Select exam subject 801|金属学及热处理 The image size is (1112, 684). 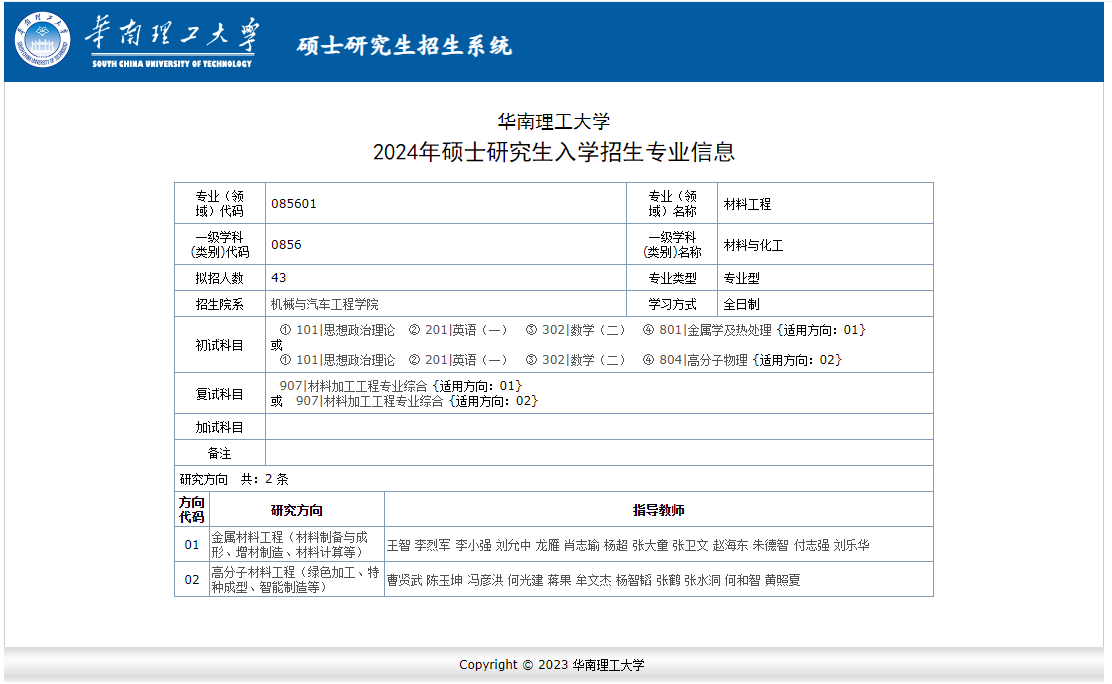pyautogui.click(x=715, y=331)
